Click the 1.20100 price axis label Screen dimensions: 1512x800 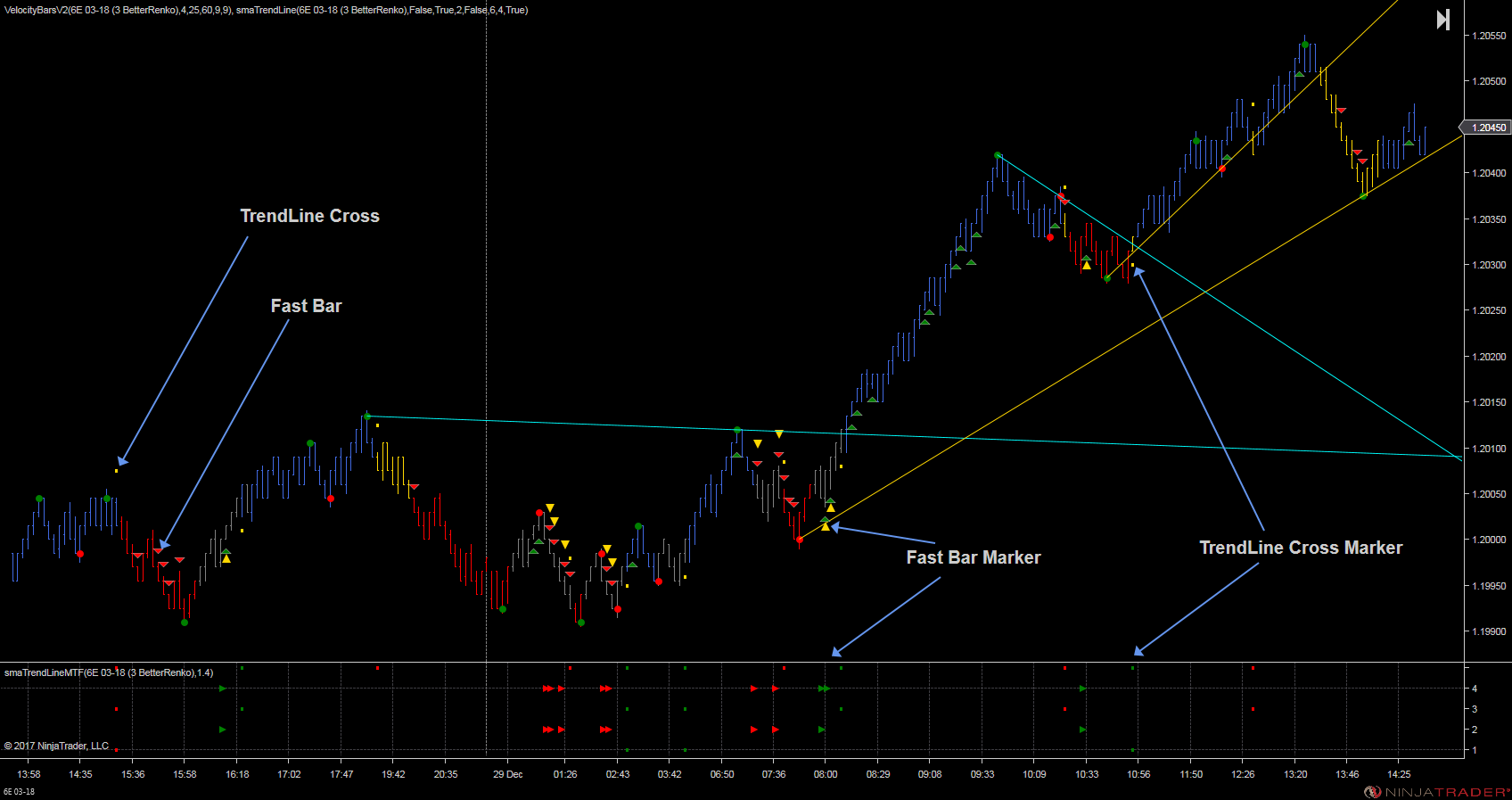click(1489, 449)
